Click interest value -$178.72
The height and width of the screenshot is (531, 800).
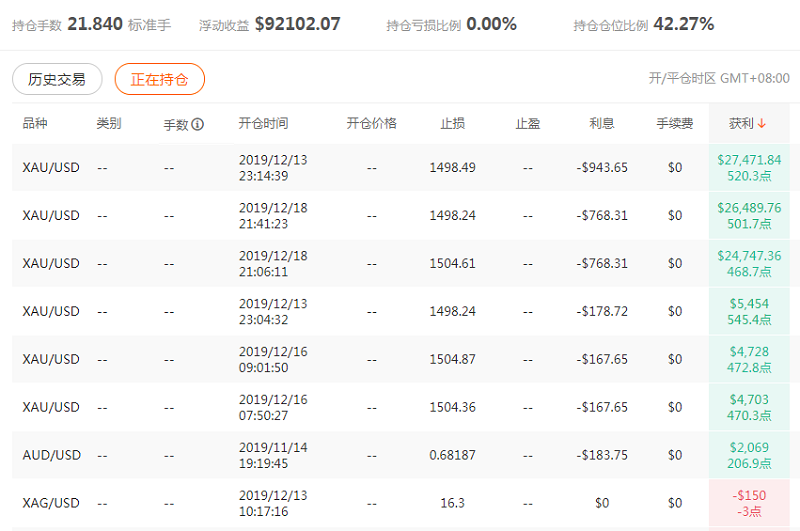[x=602, y=312]
